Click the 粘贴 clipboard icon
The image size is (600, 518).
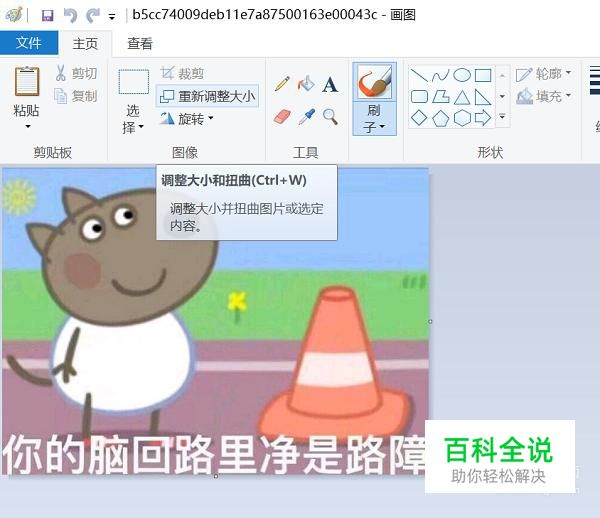click(x=27, y=81)
